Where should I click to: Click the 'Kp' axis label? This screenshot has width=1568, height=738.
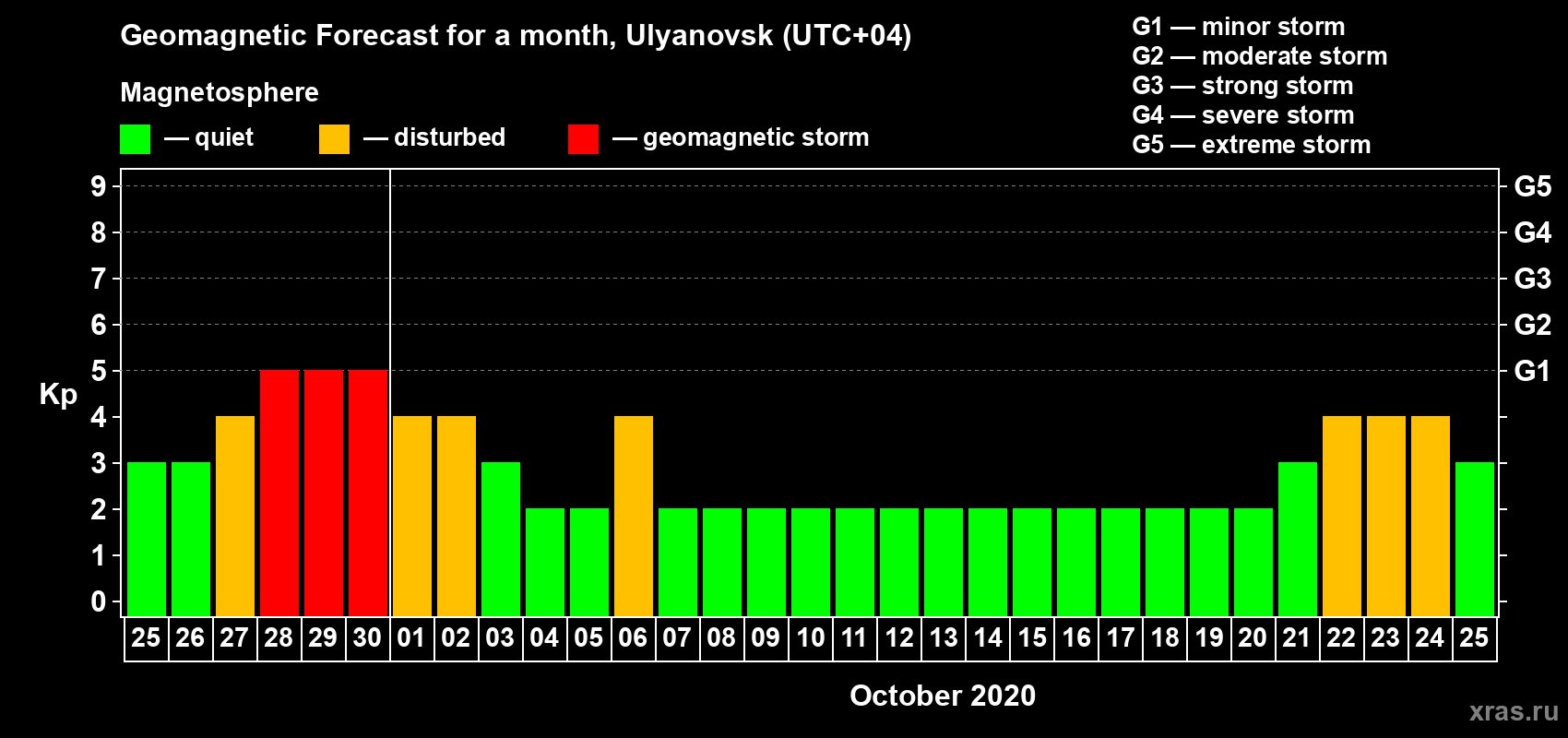(x=58, y=395)
